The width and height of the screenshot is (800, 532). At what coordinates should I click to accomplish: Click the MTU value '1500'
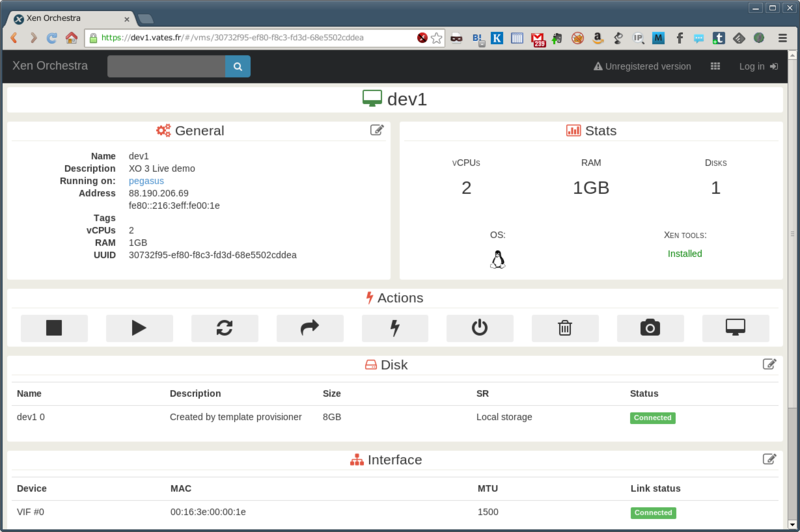click(488, 512)
